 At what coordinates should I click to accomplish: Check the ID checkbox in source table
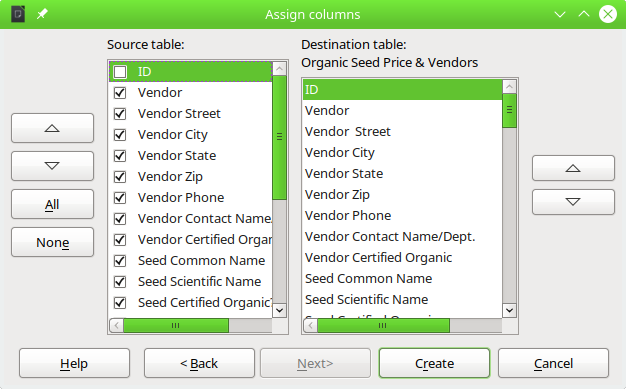(120, 72)
